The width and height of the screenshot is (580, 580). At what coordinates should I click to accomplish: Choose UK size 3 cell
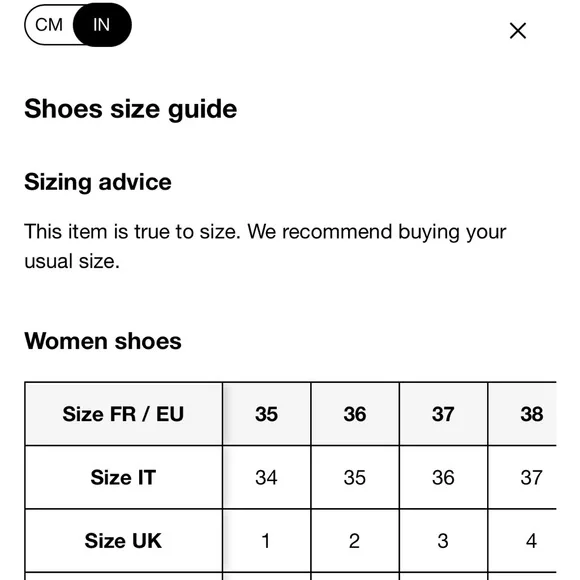pyautogui.click(x=444, y=541)
